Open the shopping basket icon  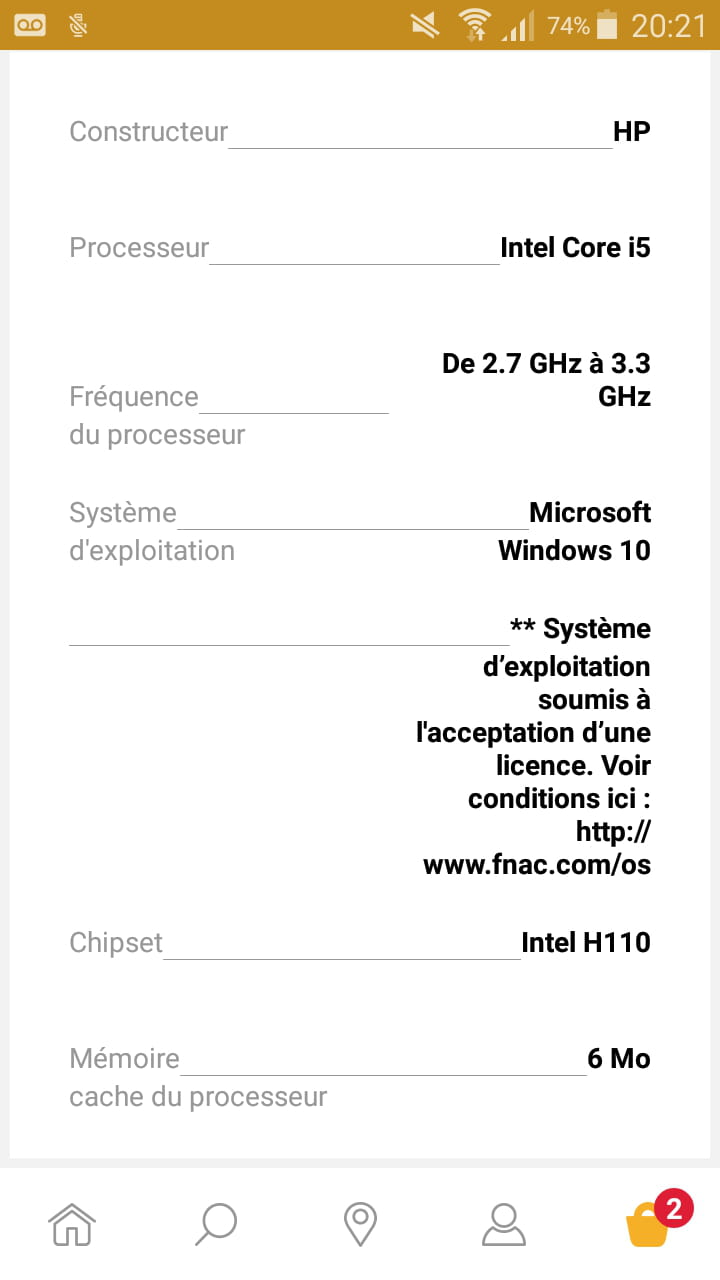646,1226
